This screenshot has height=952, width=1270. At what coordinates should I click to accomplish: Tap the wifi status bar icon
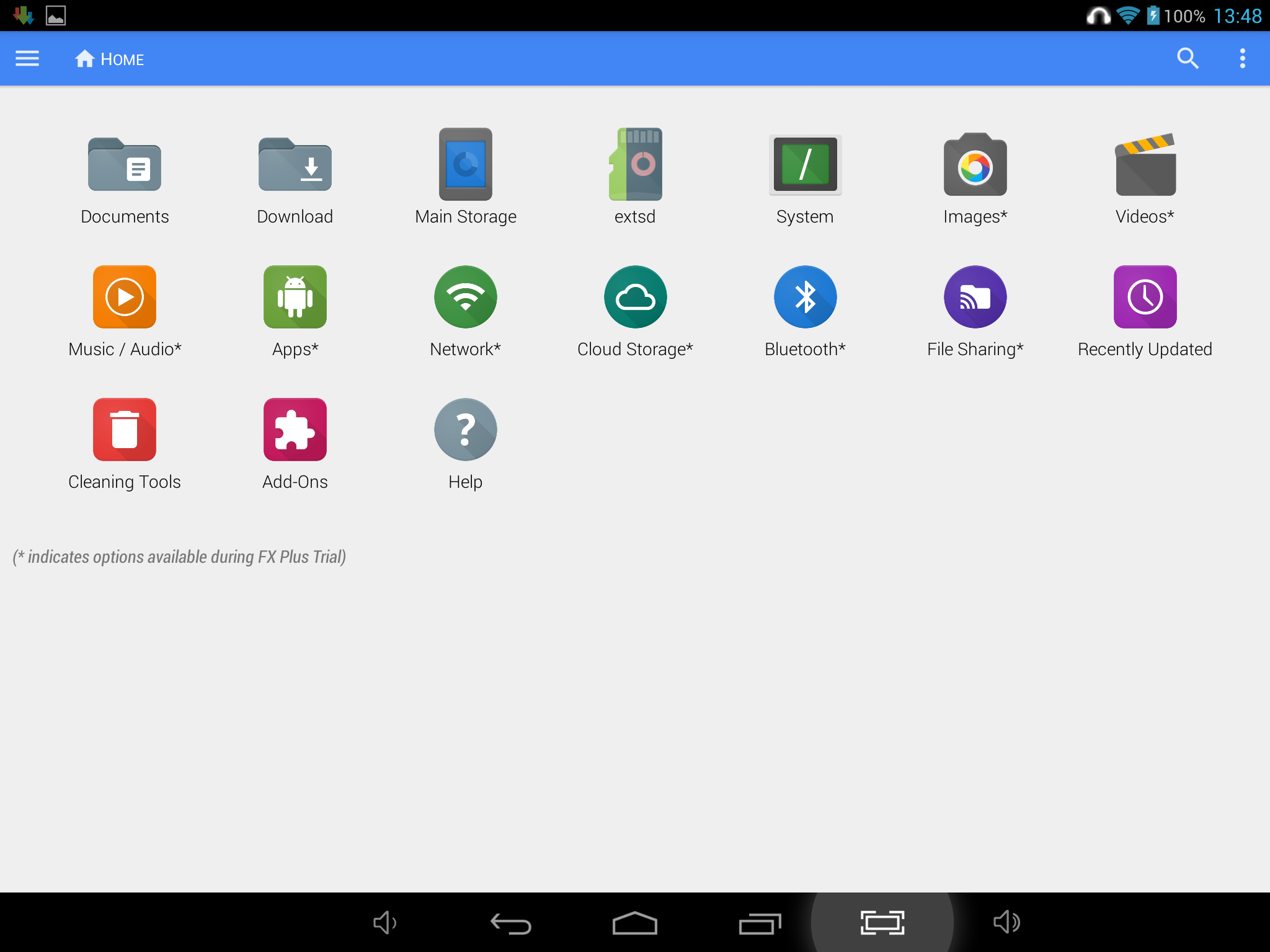click(1128, 15)
